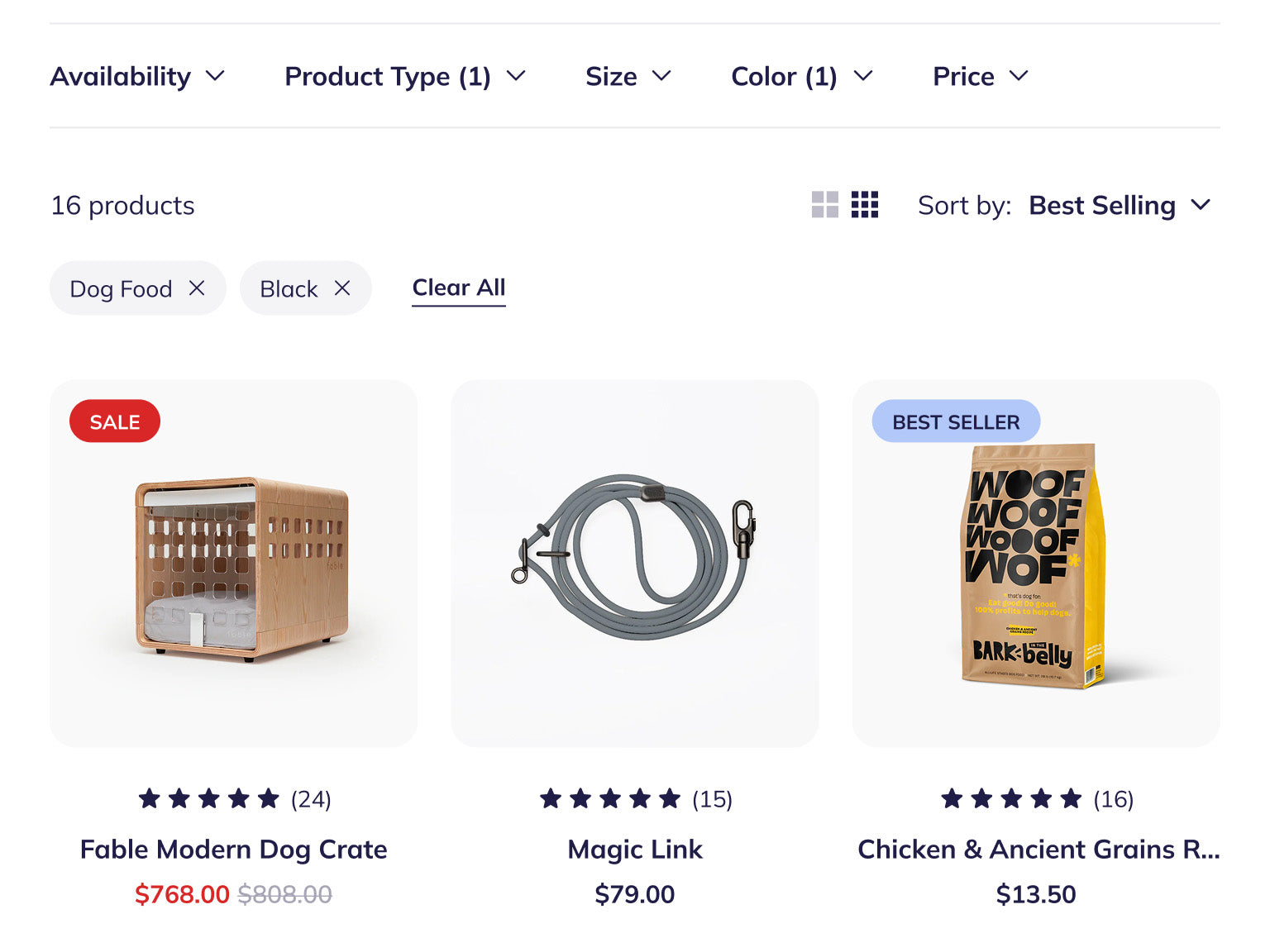Viewport: 1270px width, 952px height.
Task: Open the Best Selling sort dropdown
Action: [1119, 205]
